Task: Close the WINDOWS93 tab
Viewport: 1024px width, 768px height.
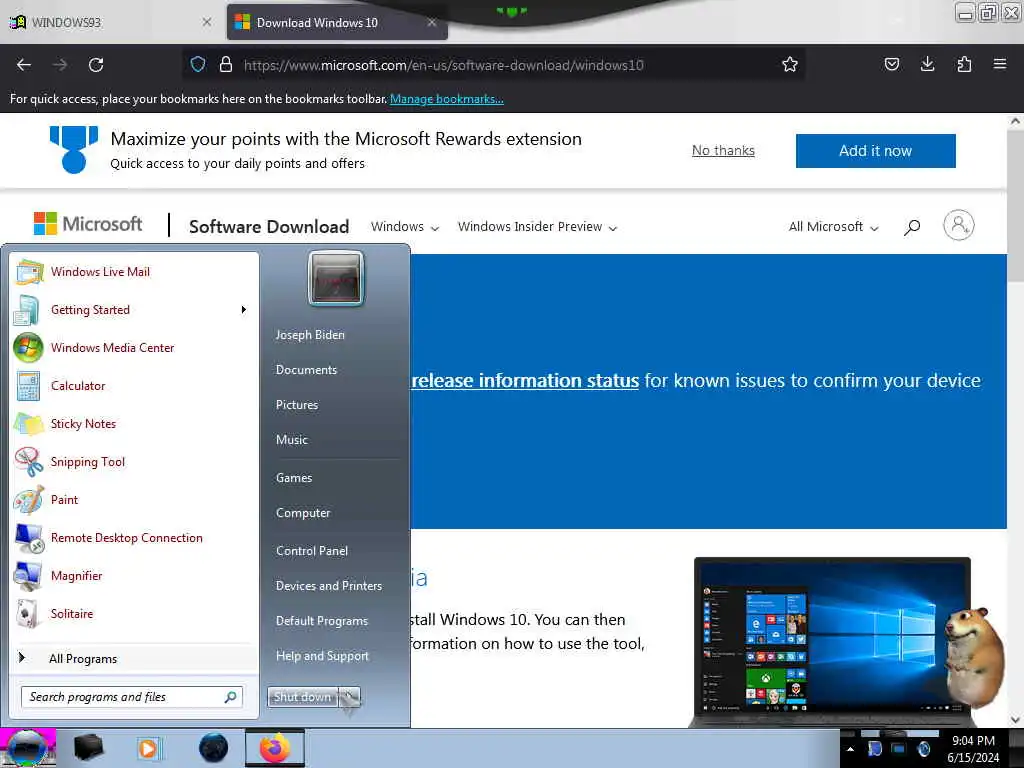Action: 206,22
